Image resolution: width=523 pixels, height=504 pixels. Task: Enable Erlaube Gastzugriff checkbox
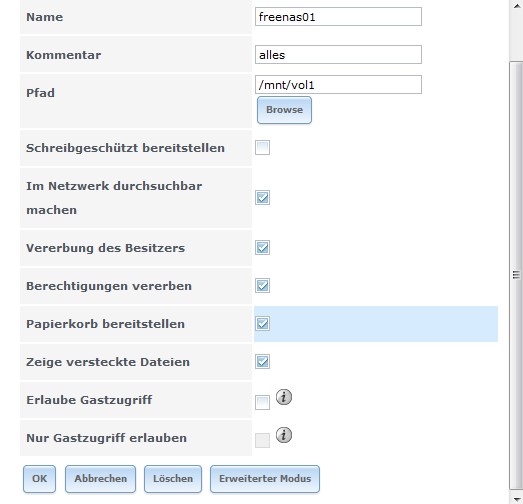(263, 403)
